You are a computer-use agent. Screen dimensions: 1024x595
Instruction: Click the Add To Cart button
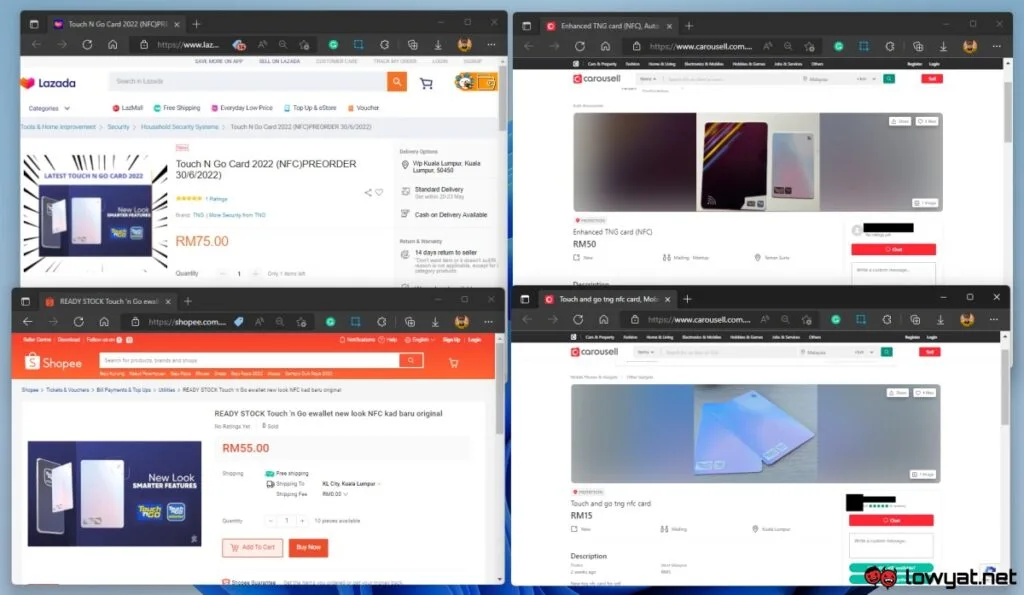[x=252, y=547]
